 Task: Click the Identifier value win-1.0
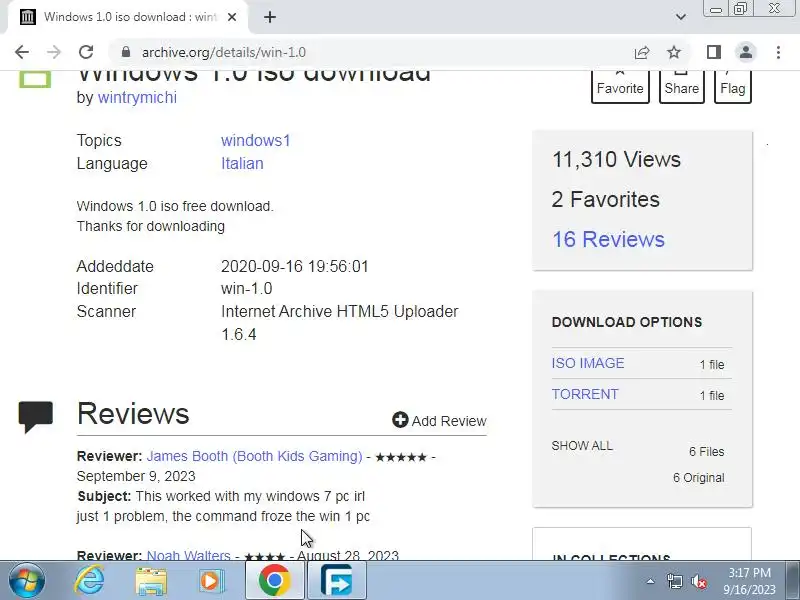point(246,288)
